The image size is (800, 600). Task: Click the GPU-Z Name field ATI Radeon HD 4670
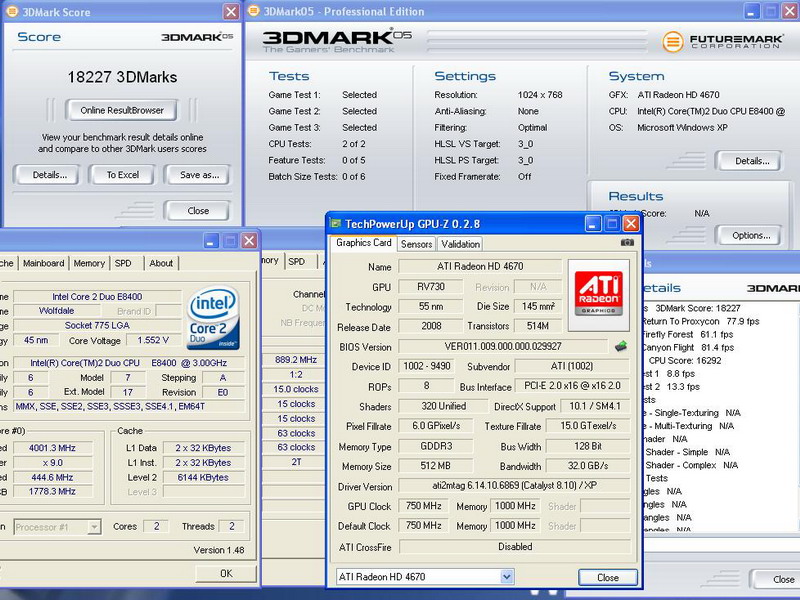(x=480, y=266)
